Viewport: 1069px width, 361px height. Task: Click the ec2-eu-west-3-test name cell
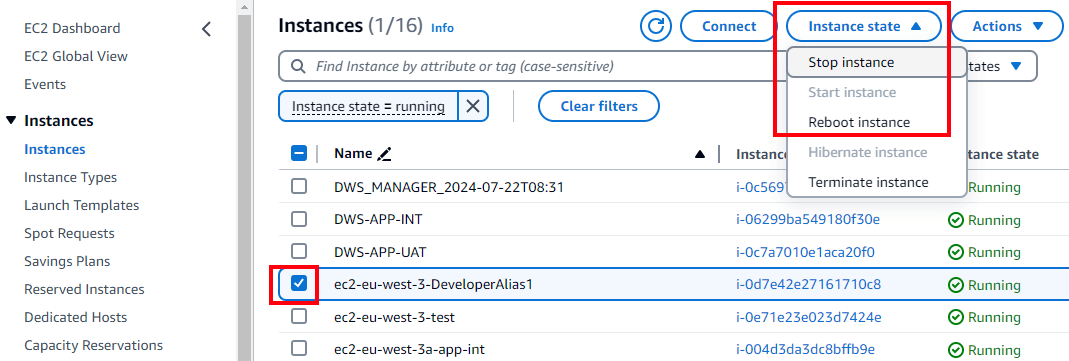click(x=394, y=317)
